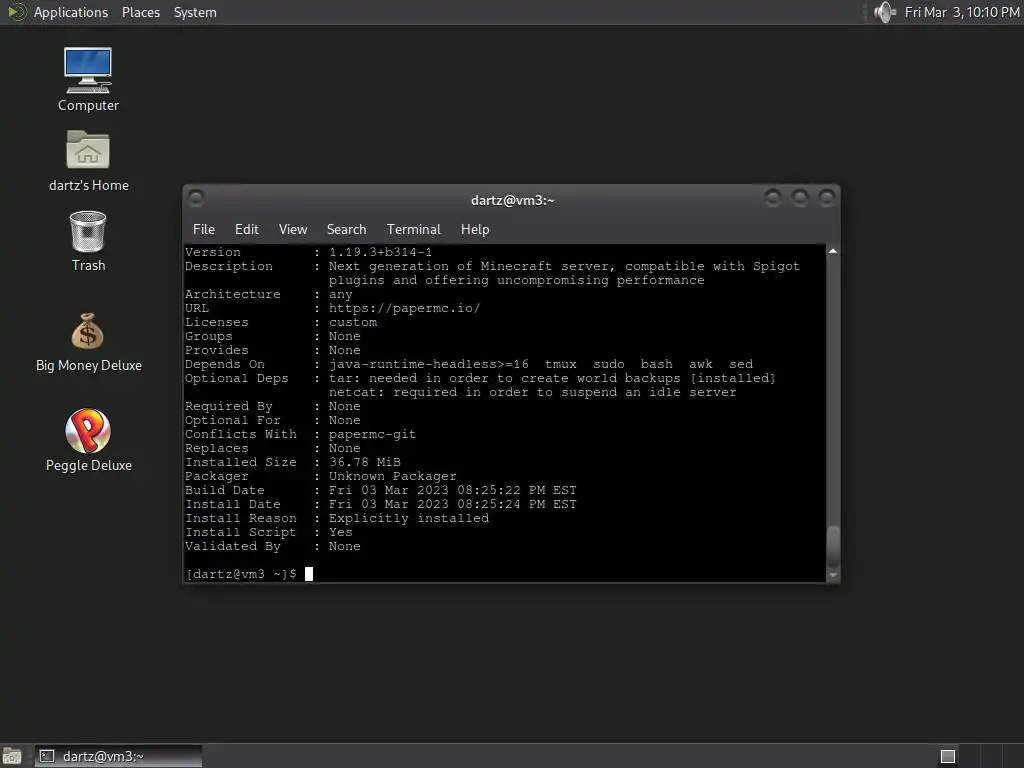The image size is (1024, 768).
Task: Click the terminal title dartz@vm3:~
Action: point(513,200)
